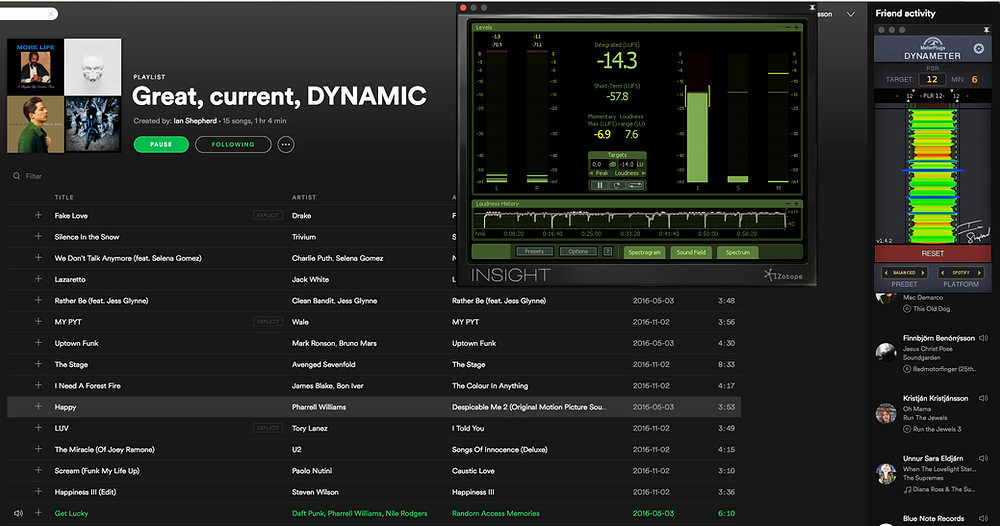Click speaker icon beside Kristján Kristjánsson
1000x526 pixels.
[983, 398]
